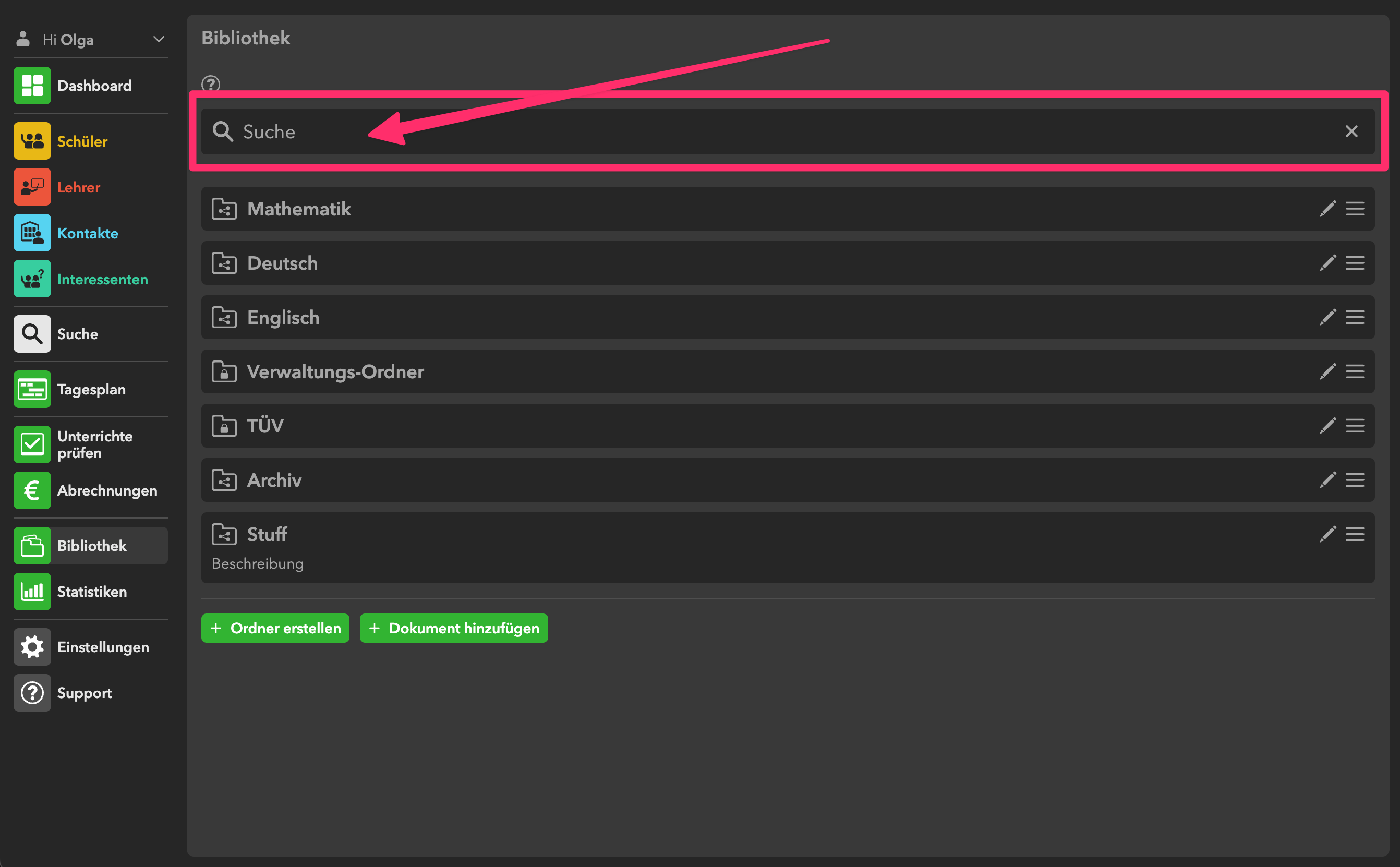The height and width of the screenshot is (867, 1400).
Task: Open the hamburger menu for Stuff folder
Action: (1355, 534)
